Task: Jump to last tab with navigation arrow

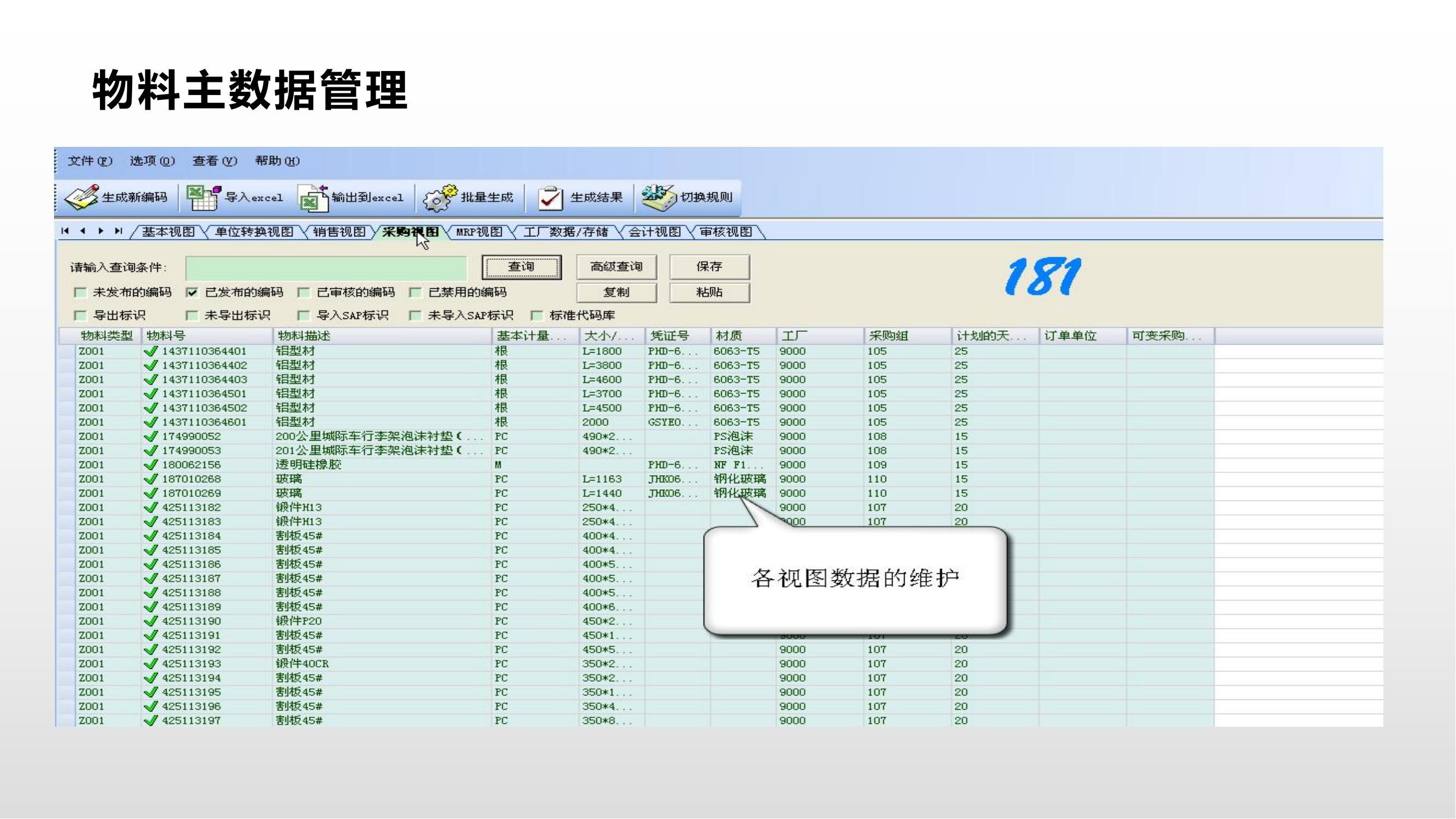Action: click(x=118, y=230)
